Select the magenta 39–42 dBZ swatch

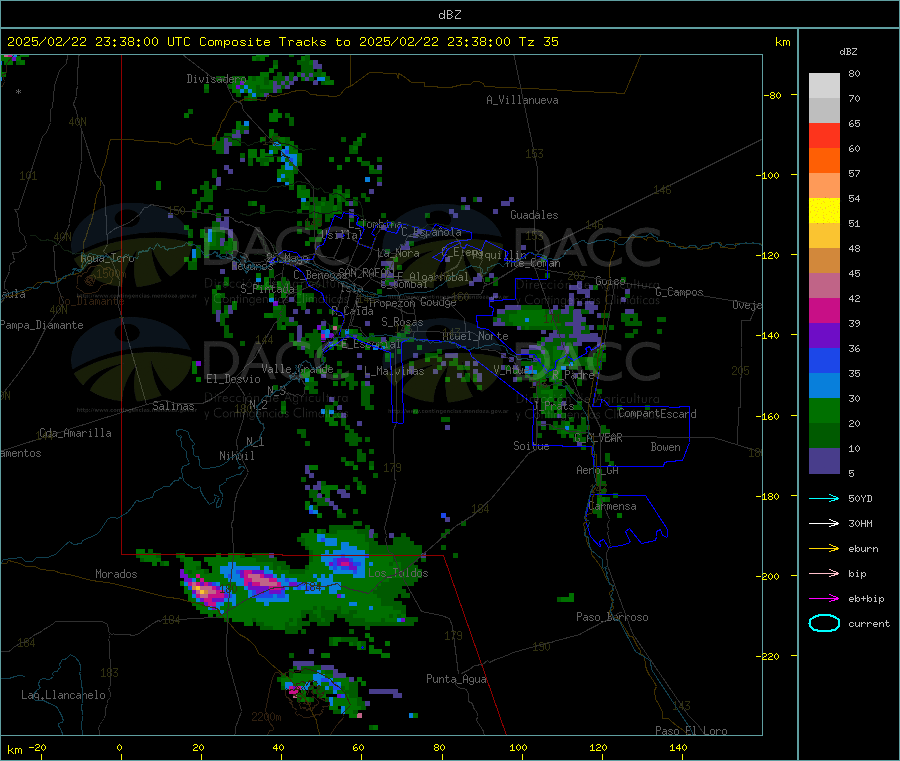pyautogui.click(x=824, y=310)
